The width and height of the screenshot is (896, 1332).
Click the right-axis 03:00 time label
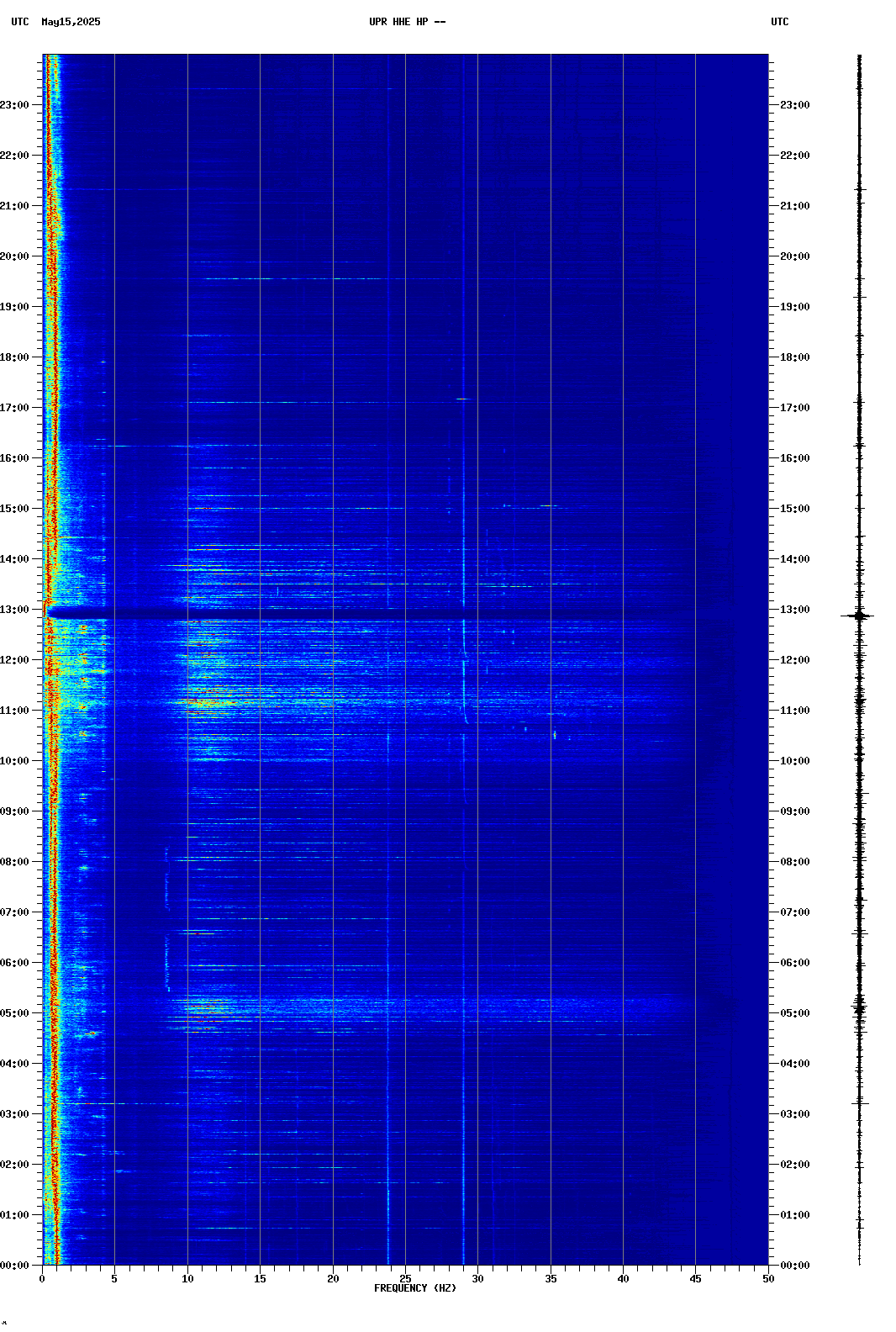(x=795, y=1114)
